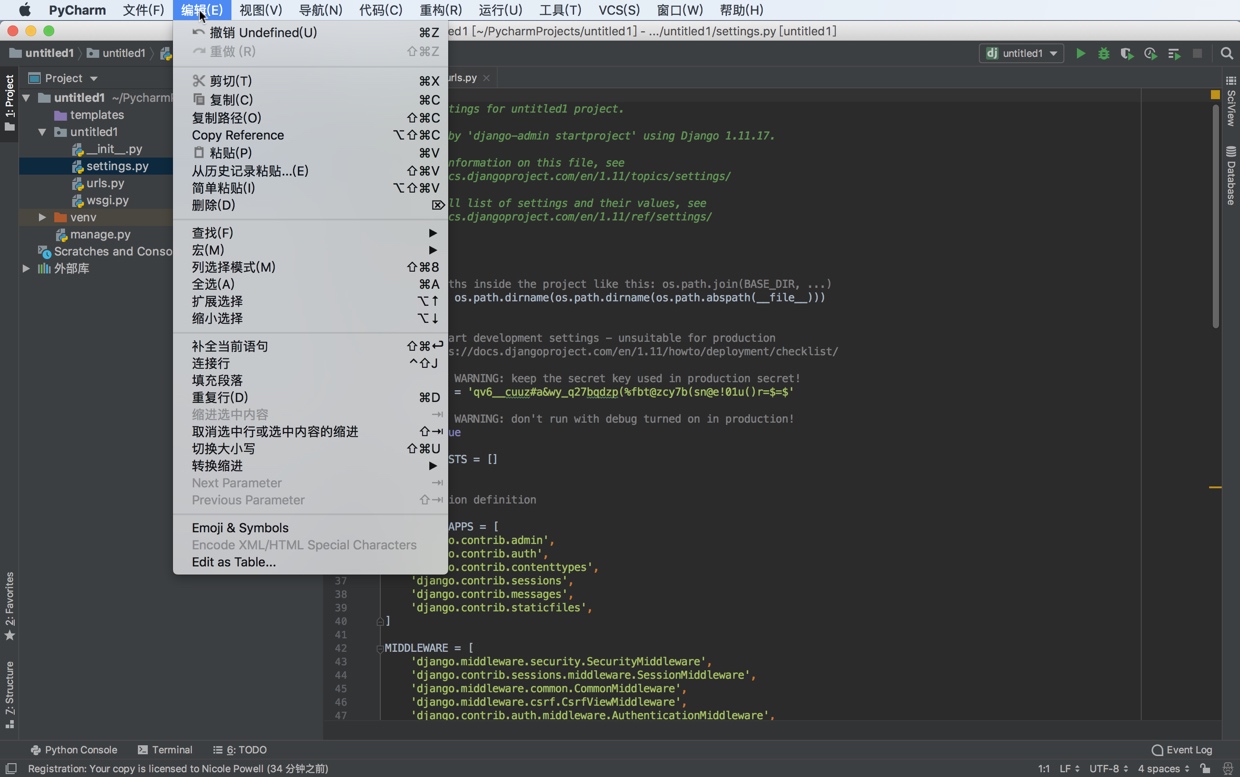The width and height of the screenshot is (1240, 777).
Task: Click the profiler clock-play icon
Action: (1150, 53)
